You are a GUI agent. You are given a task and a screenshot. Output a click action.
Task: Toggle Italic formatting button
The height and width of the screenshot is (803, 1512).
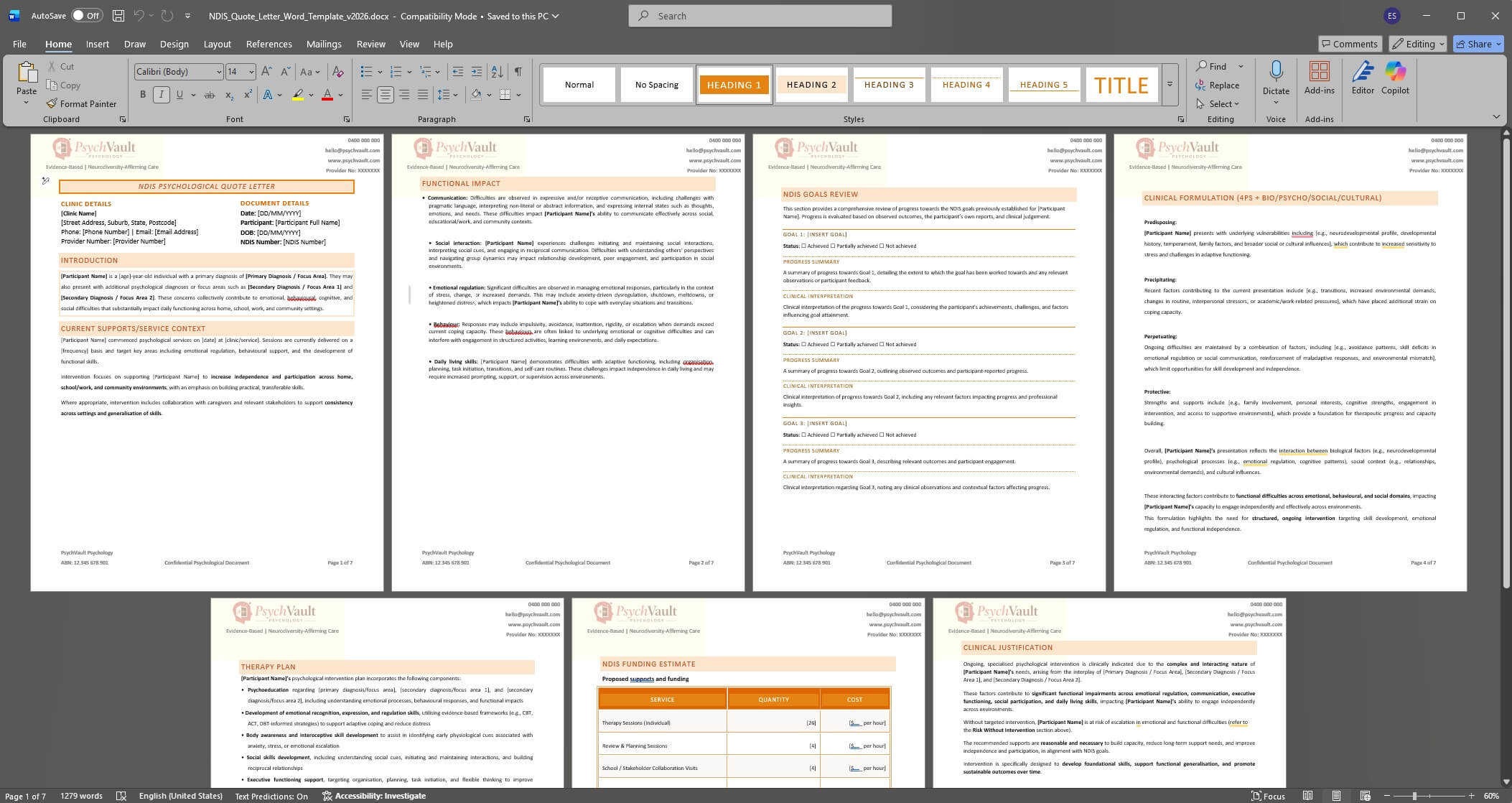tap(161, 95)
